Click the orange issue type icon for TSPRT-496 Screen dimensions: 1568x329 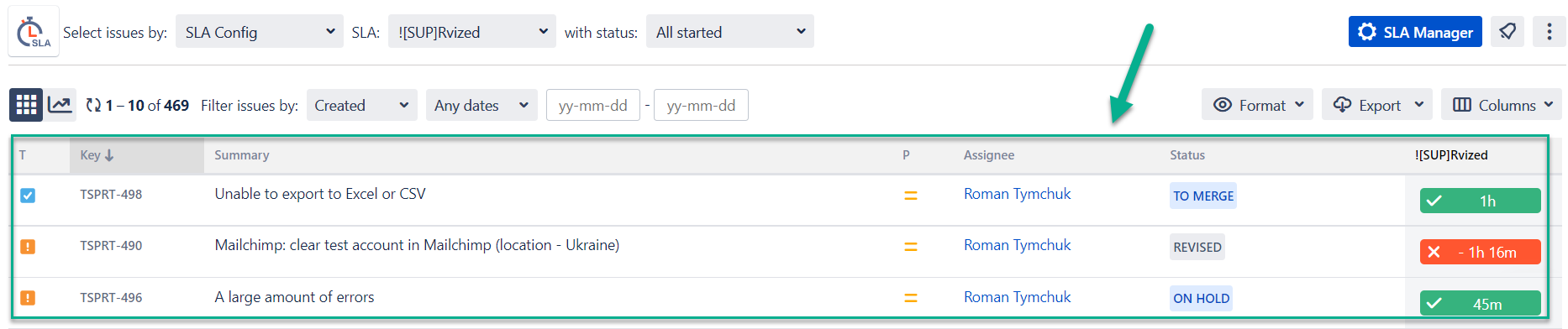point(28,298)
